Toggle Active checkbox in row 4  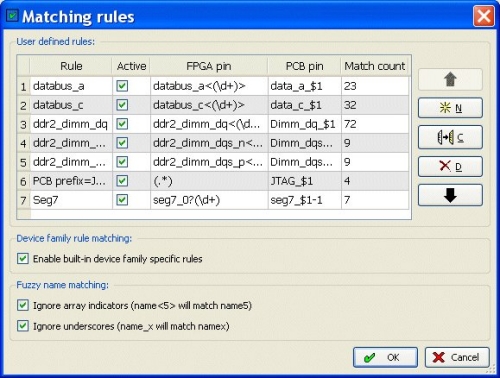pyautogui.click(x=122, y=143)
